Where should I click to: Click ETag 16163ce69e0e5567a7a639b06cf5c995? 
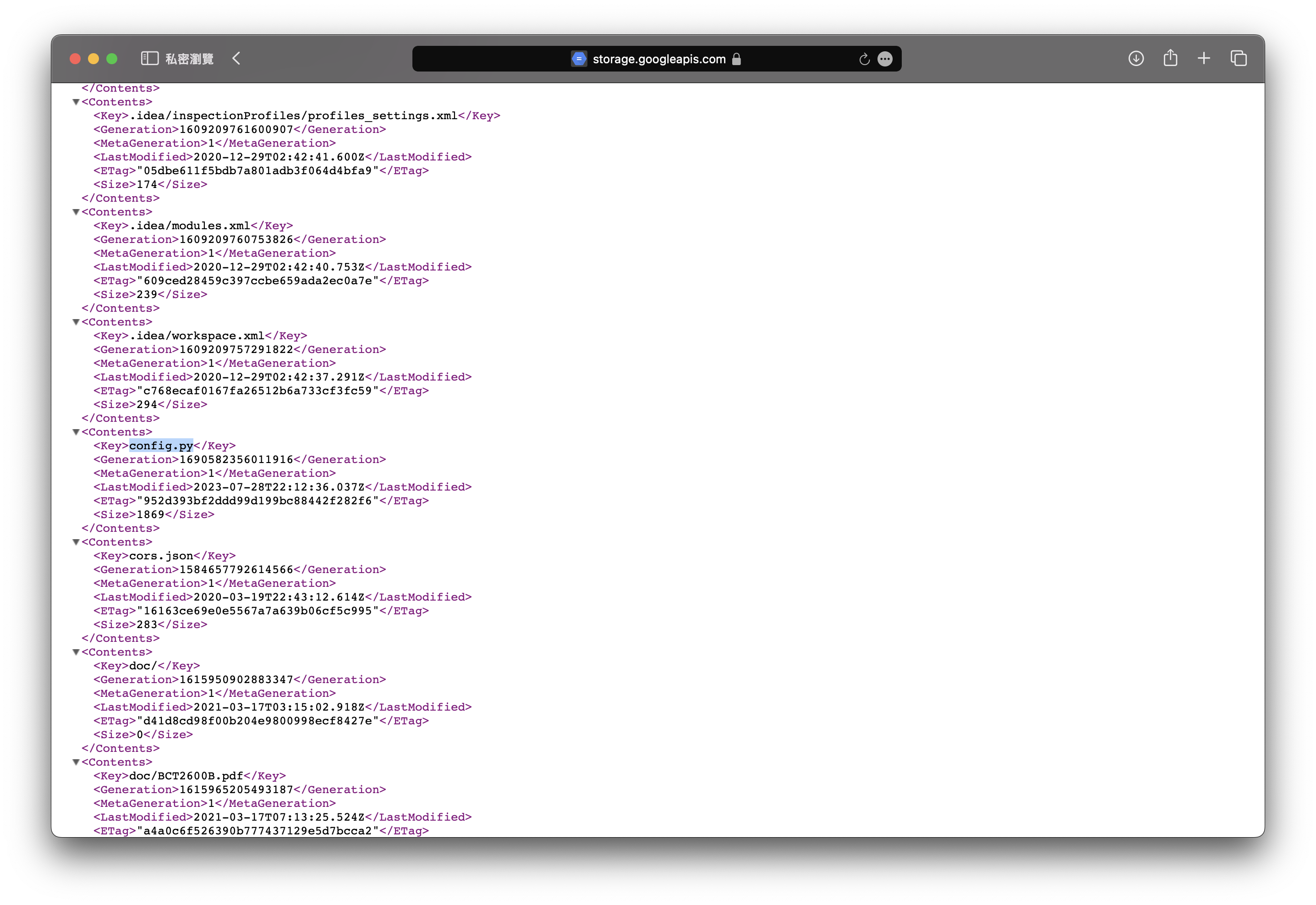click(x=258, y=611)
